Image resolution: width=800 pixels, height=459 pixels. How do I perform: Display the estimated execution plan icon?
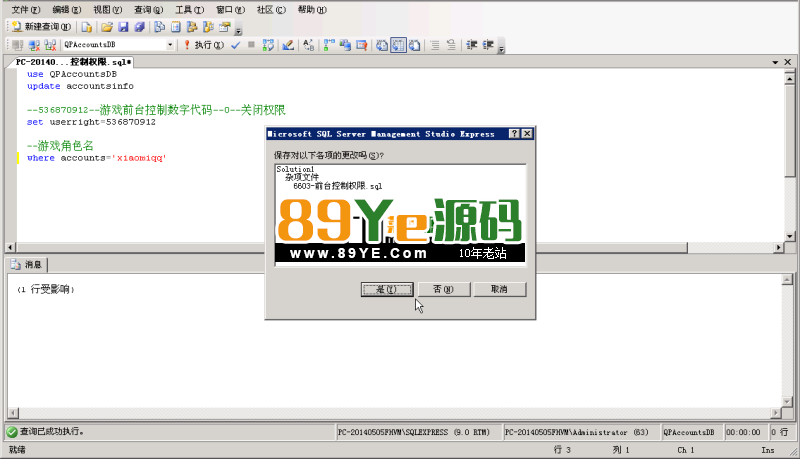[x=268, y=45]
